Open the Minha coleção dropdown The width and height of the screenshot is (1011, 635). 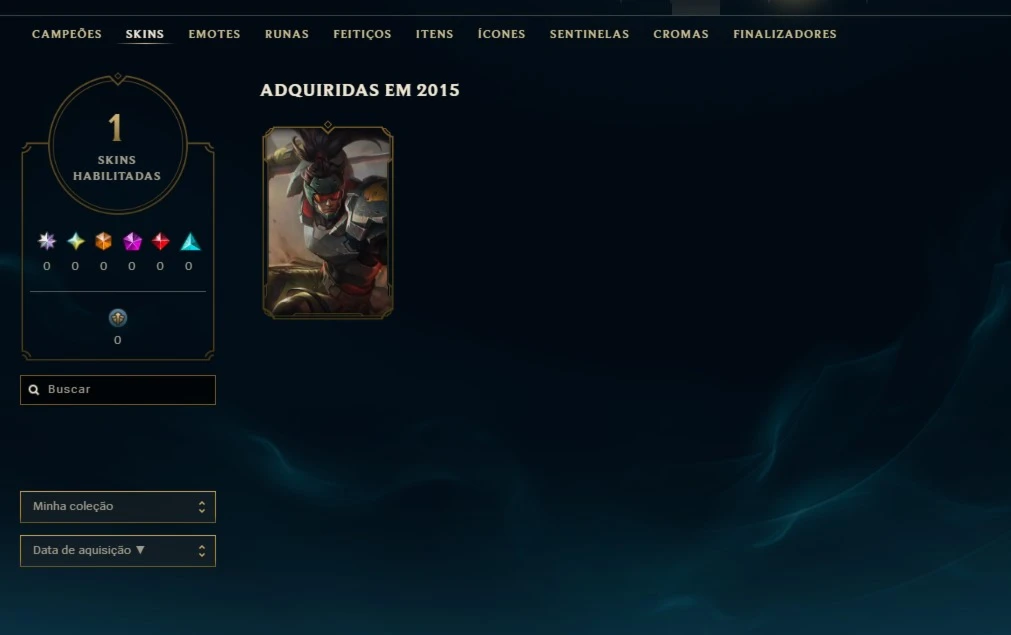pos(118,507)
